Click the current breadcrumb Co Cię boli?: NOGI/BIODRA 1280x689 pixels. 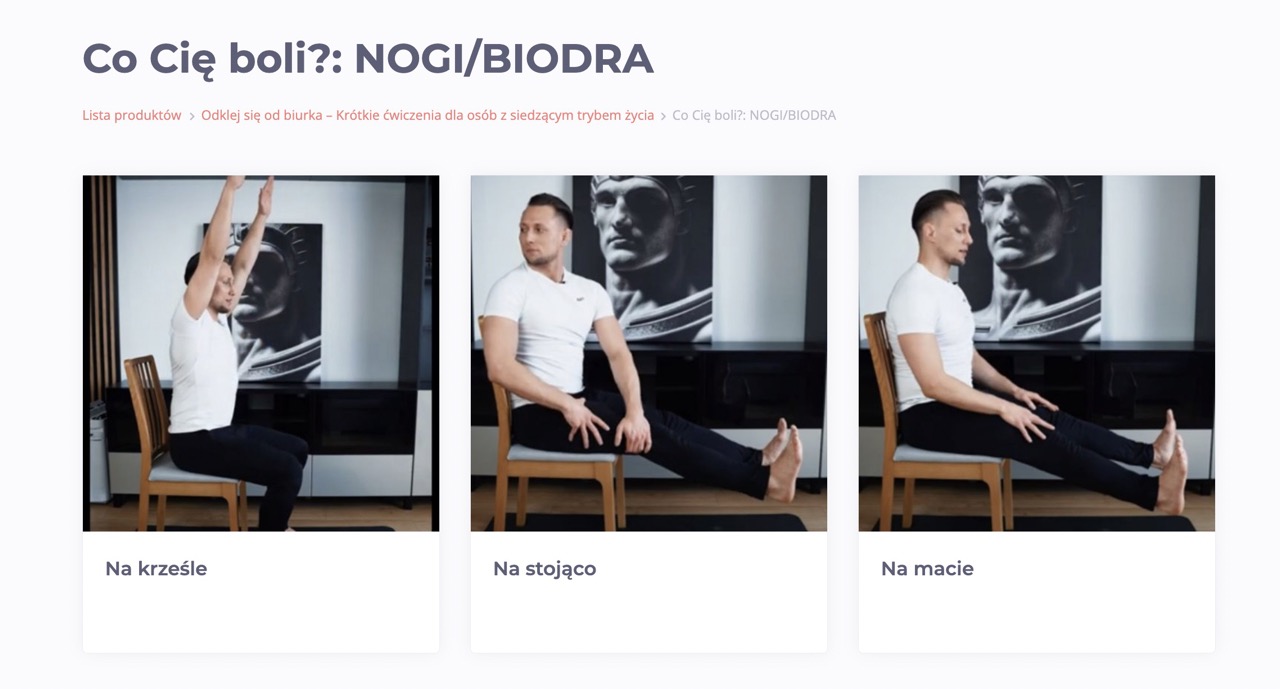[x=754, y=115]
